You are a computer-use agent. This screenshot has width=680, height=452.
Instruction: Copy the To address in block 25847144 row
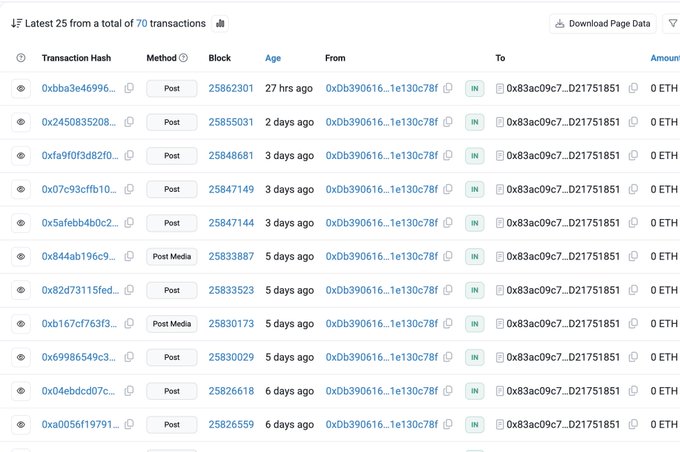click(633, 223)
